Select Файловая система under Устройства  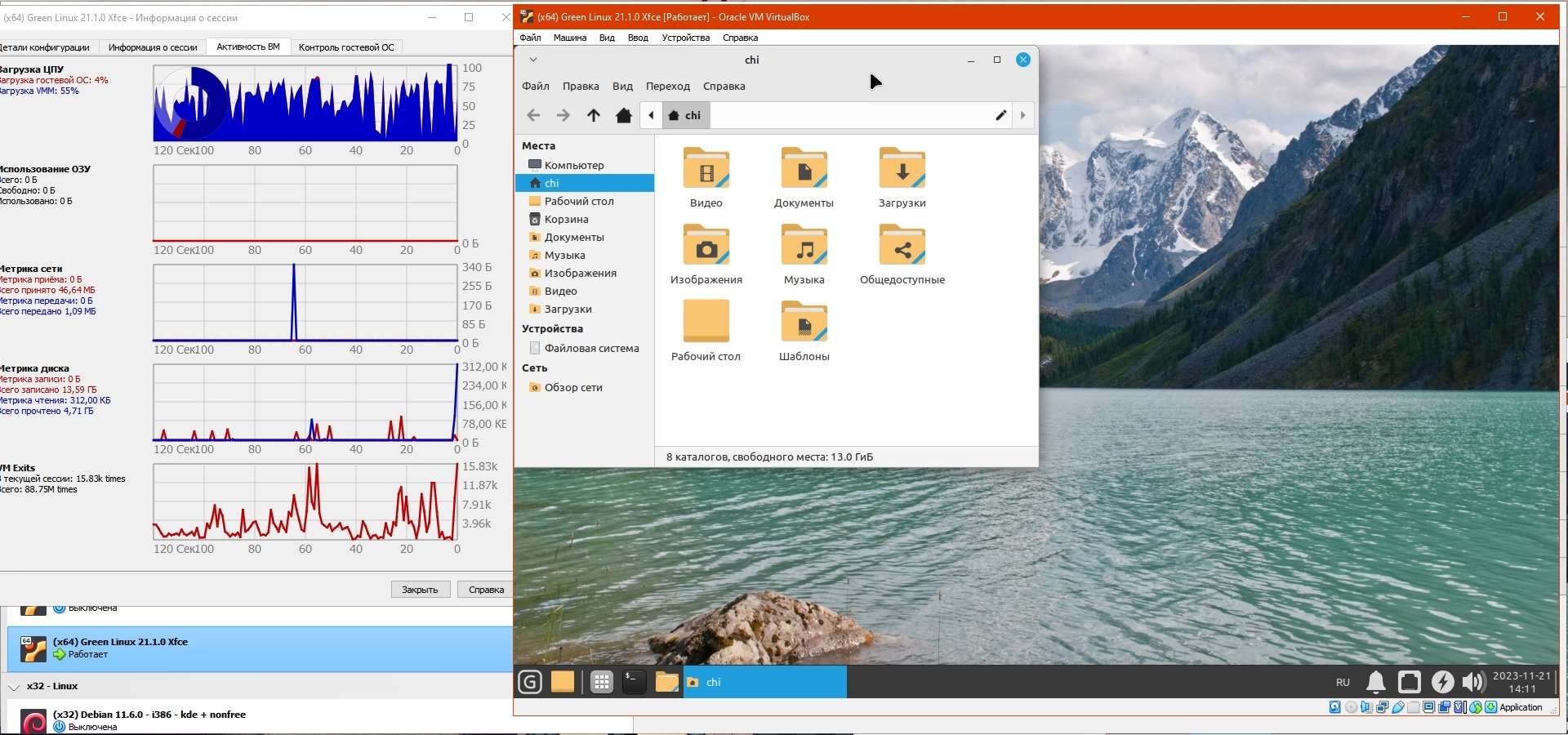591,349
